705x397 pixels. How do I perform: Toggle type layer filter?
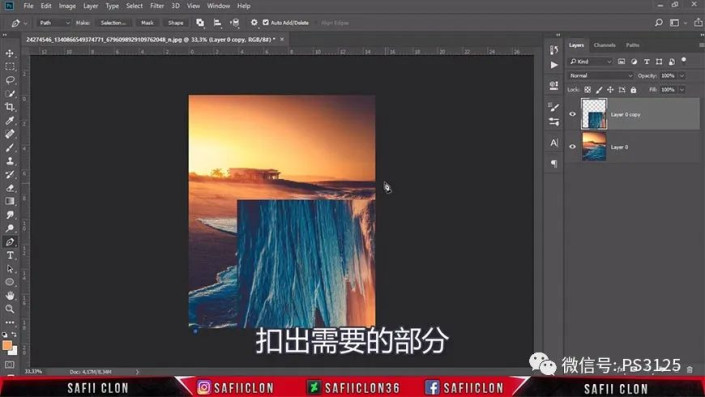coord(647,62)
